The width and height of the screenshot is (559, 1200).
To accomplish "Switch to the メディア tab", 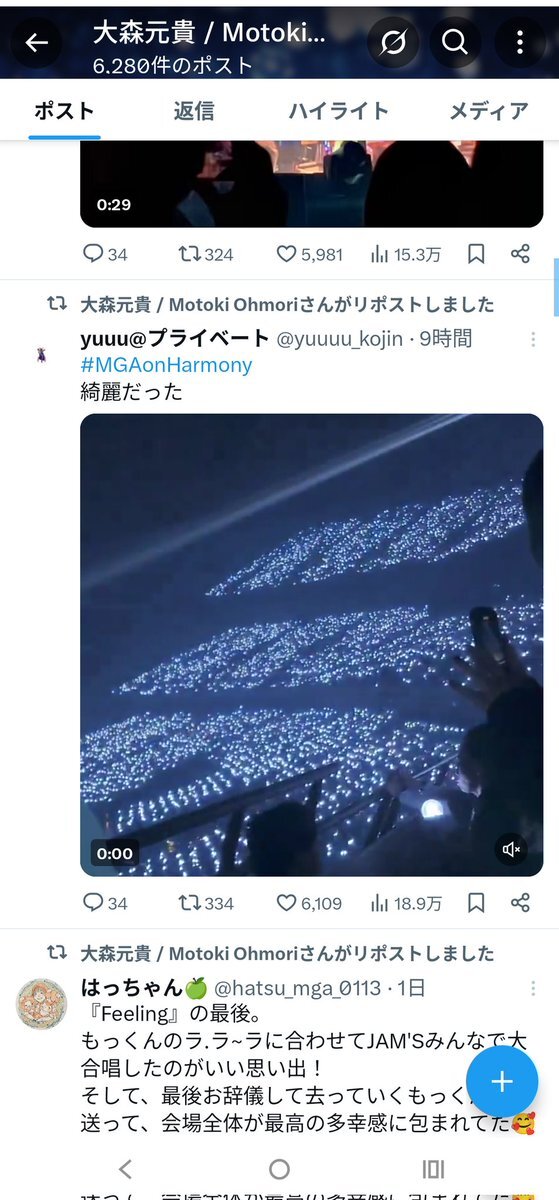I will coord(488,111).
